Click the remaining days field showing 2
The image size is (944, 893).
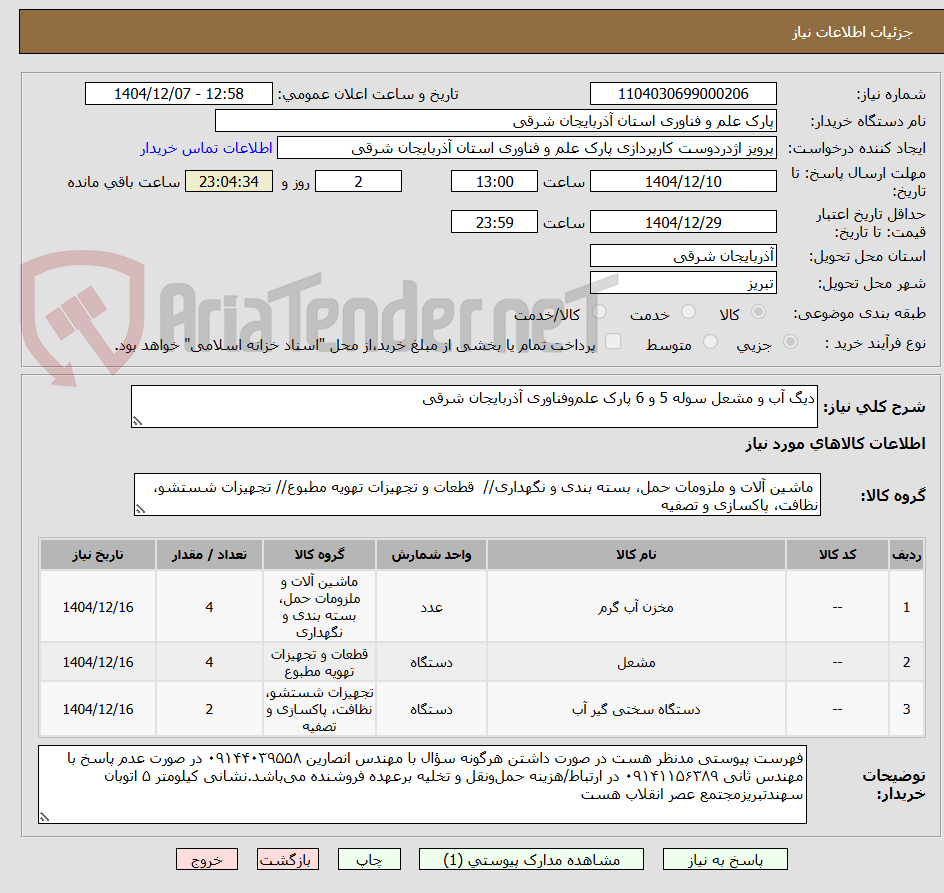coord(358,181)
